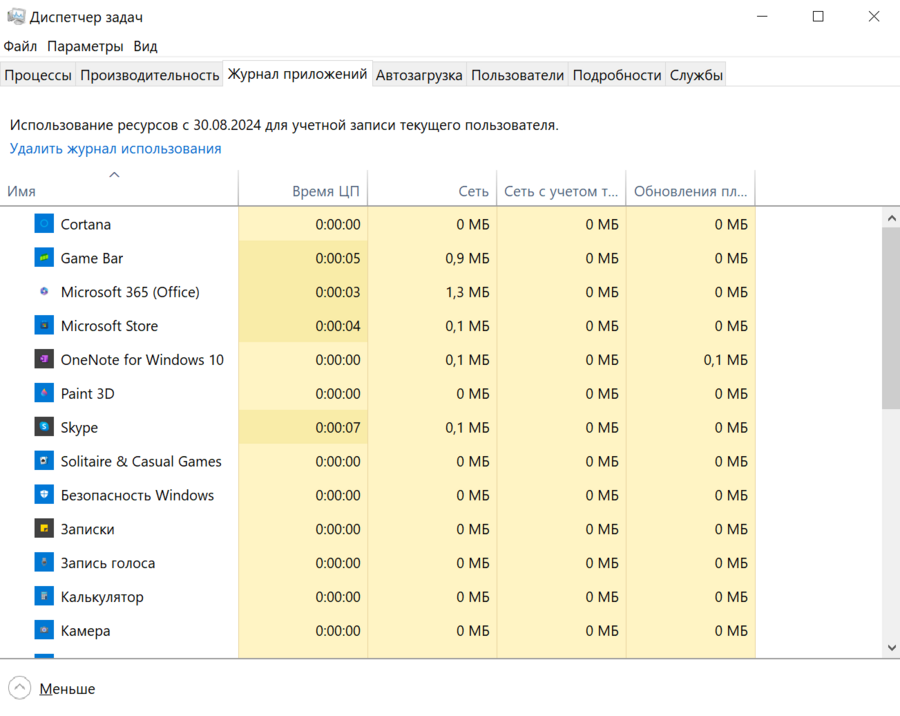Select the Game Bar icon

pyautogui.click(x=44, y=258)
